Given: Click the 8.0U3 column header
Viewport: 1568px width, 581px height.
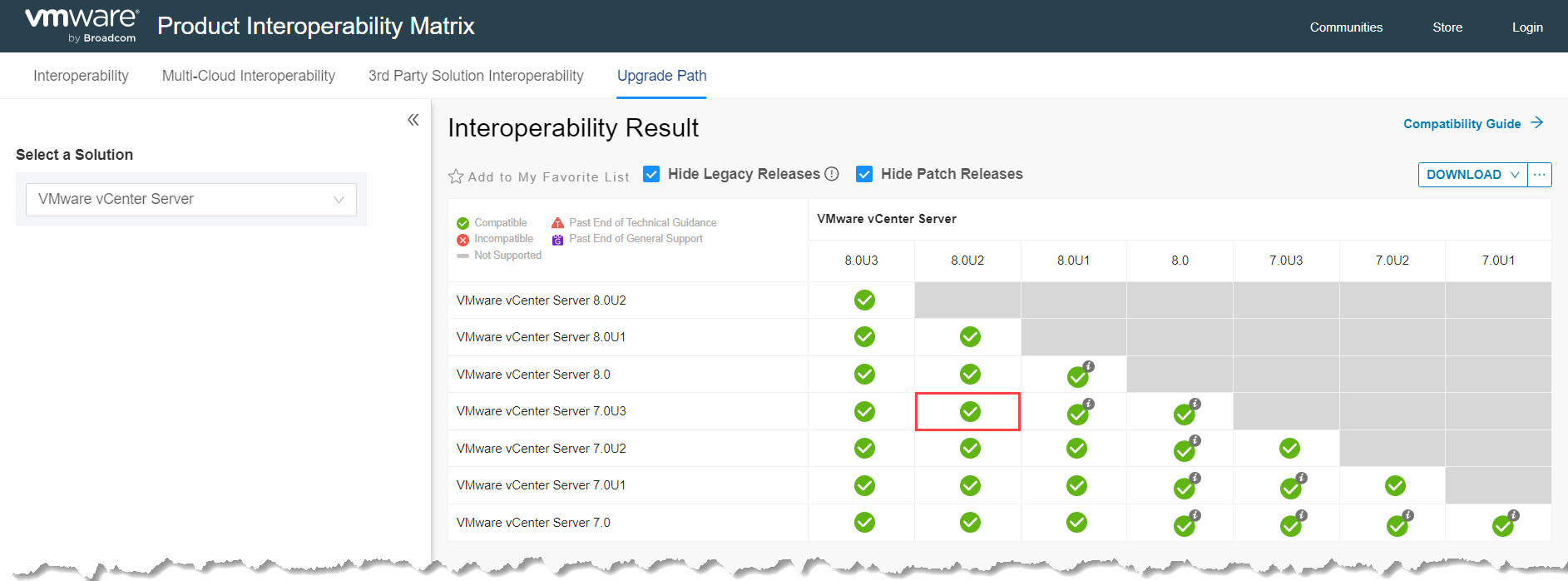Looking at the screenshot, I should coord(861,261).
